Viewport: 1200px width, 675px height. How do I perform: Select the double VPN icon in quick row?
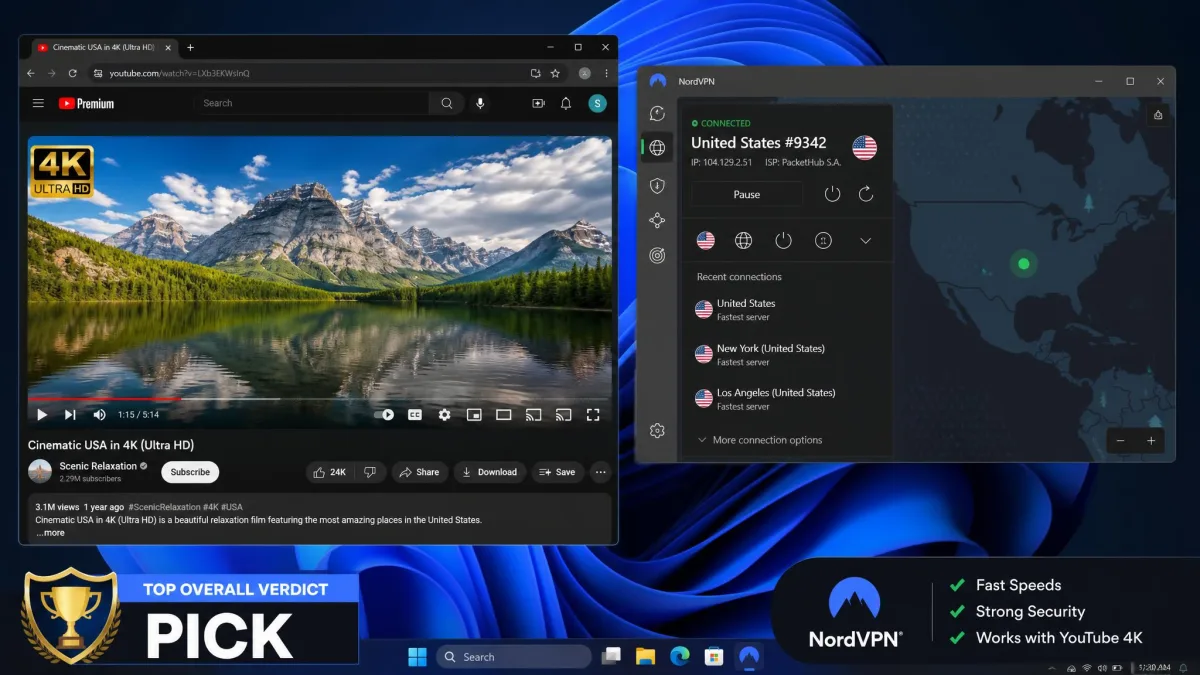click(823, 240)
